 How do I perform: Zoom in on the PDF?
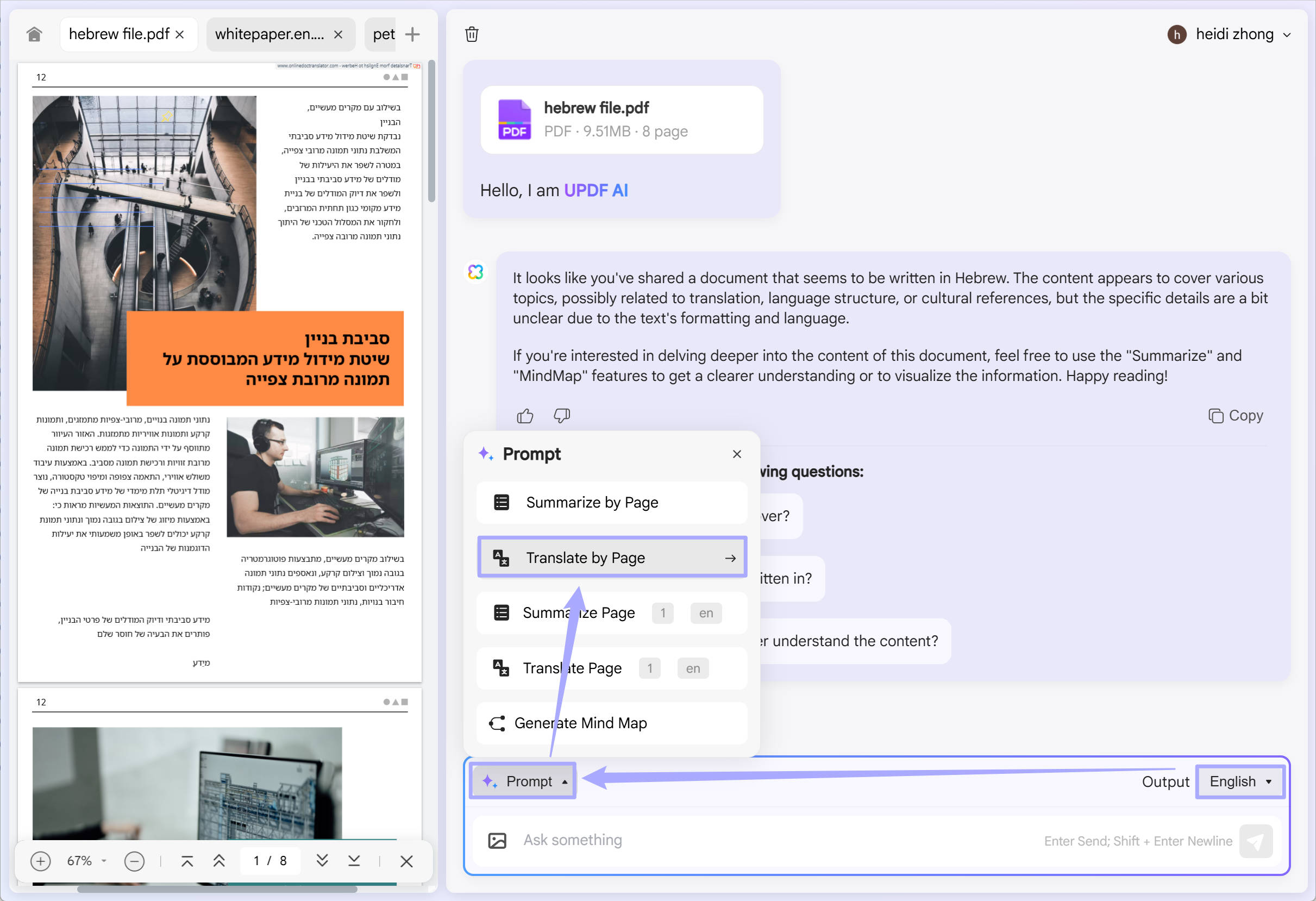click(x=40, y=861)
